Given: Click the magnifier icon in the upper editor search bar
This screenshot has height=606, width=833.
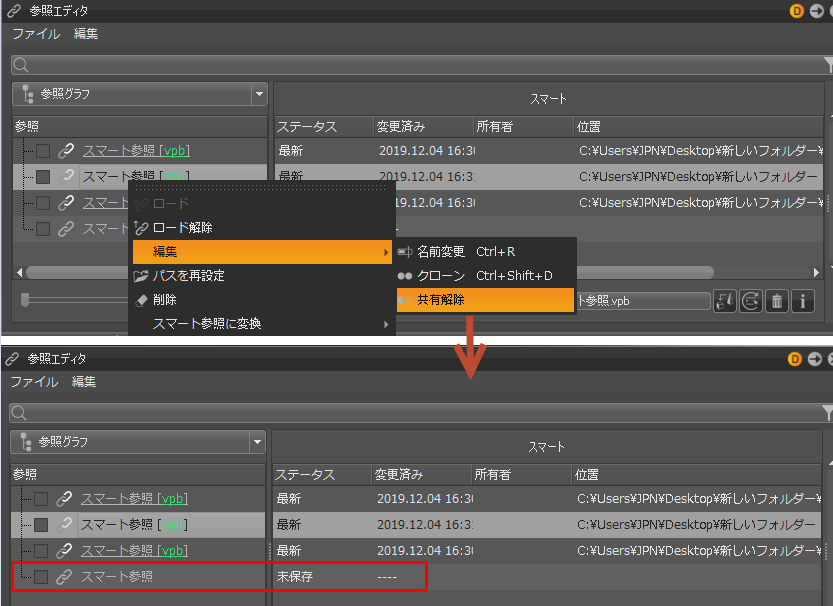Looking at the screenshot, I should click(21, 65).
